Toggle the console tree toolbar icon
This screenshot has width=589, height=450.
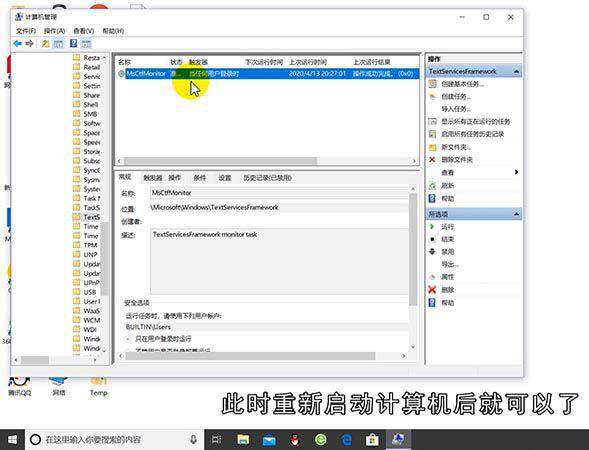58,44
